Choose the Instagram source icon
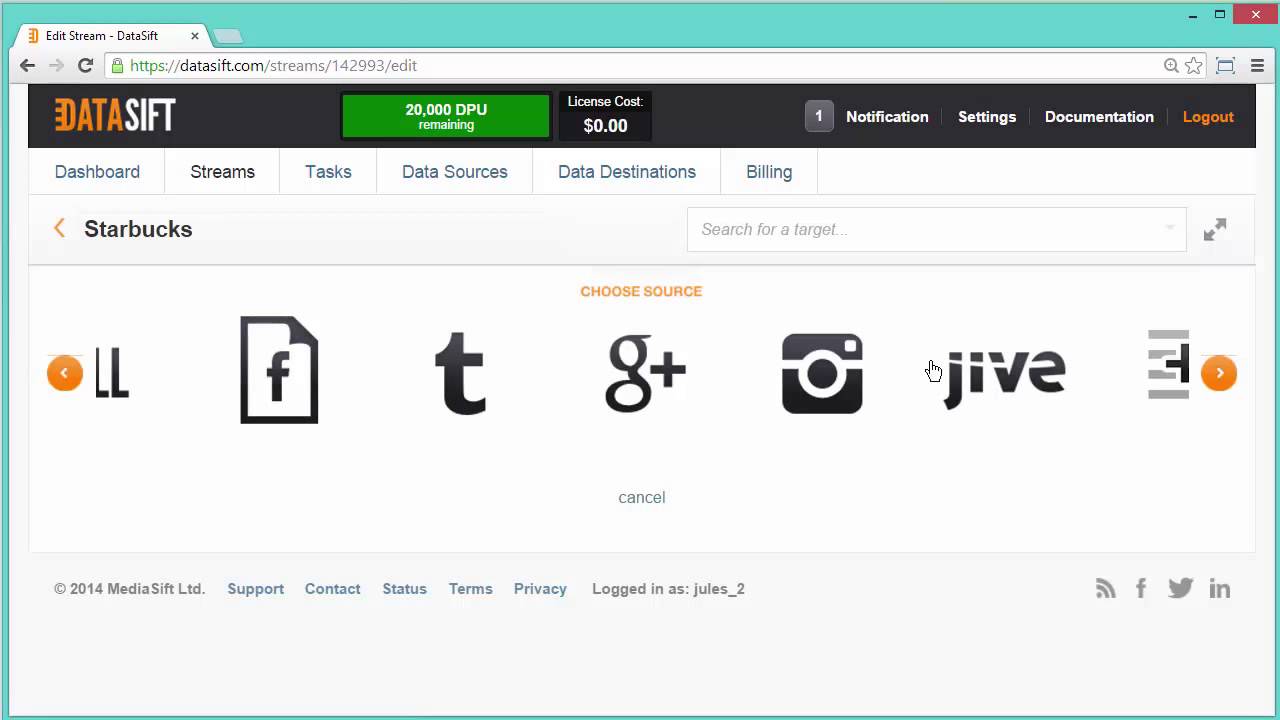This screenshot has height=720, width=1280. pos(822,373)
